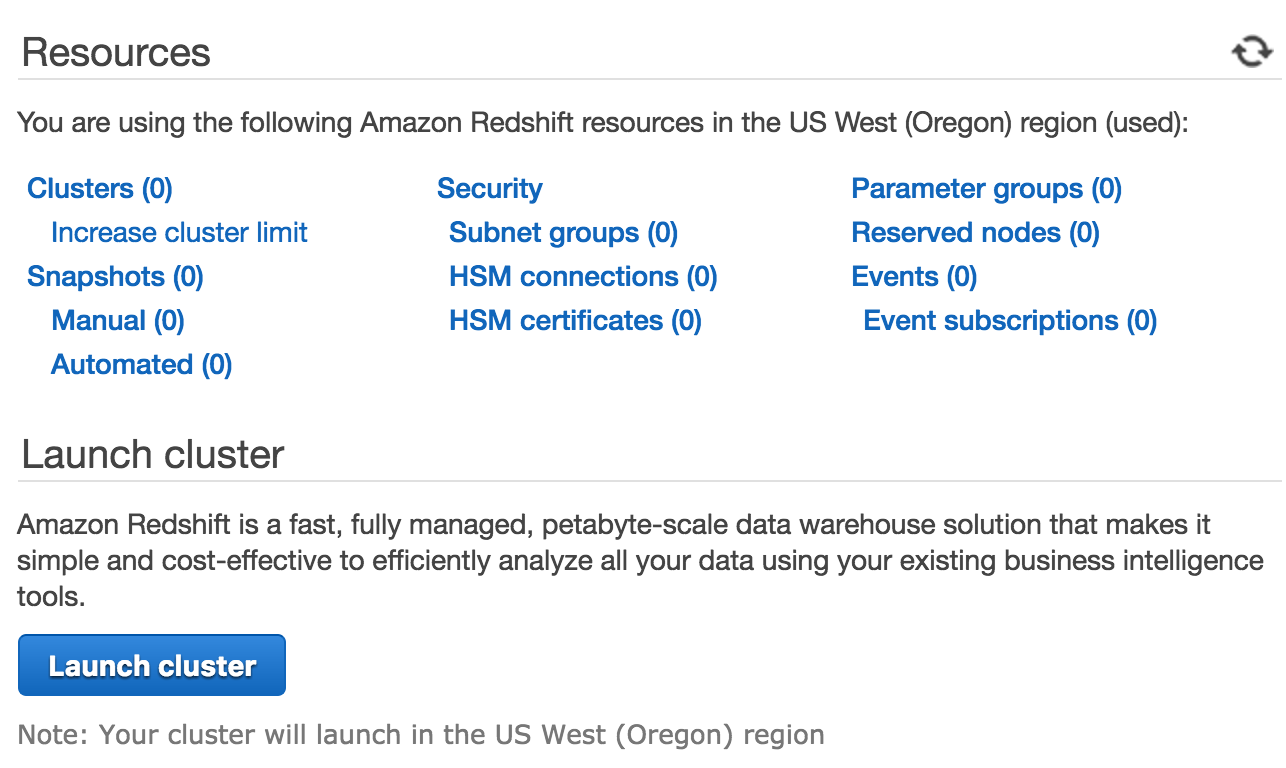Image resolution: width=1286 pixels, height=768 pixels.
Task: Go to Parameter groups (0)
Action: click(987, 189)
